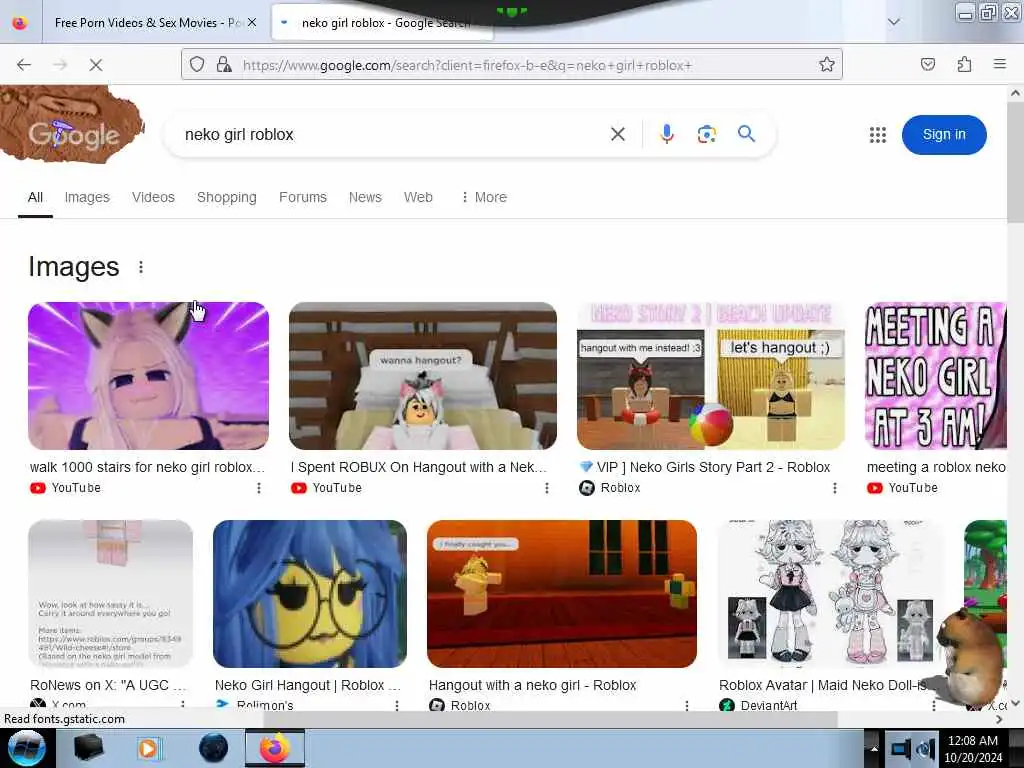Open the options menu for the I Spent ROBUX result
The width and height of the screenshot is (1024, 768).
pyautogui.click(x=547, y=488)
